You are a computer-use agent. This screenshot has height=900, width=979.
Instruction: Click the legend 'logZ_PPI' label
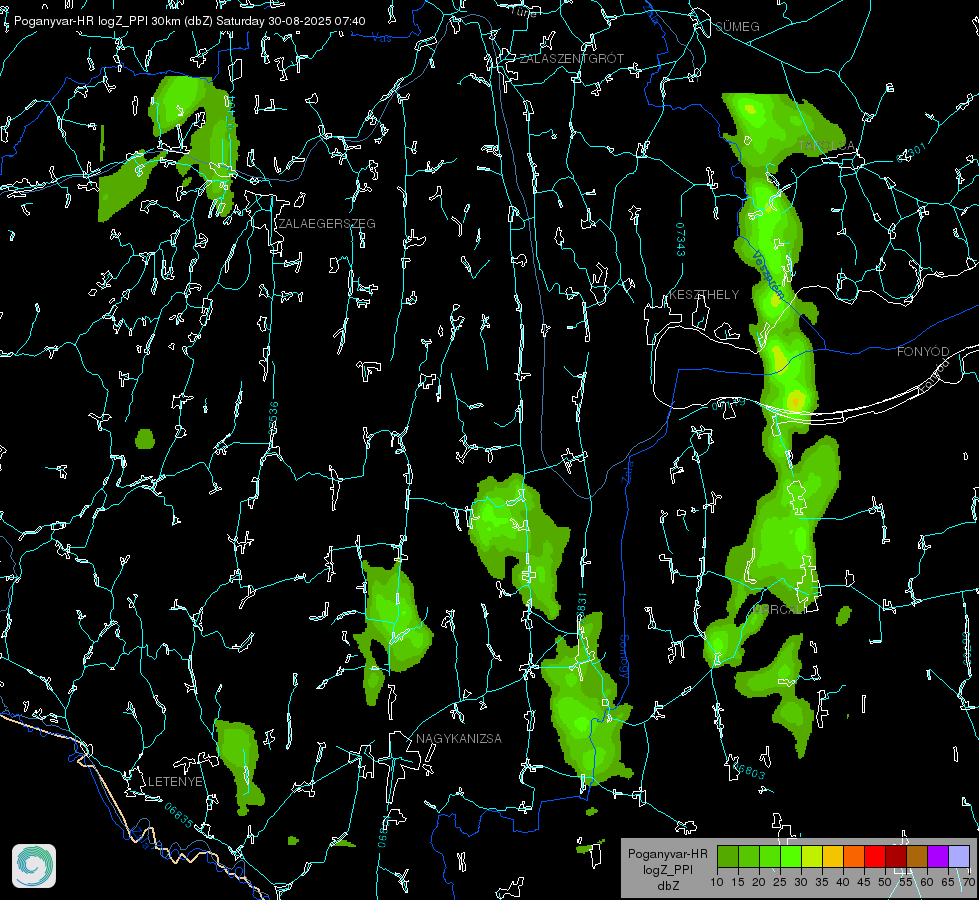pos(667,869)
